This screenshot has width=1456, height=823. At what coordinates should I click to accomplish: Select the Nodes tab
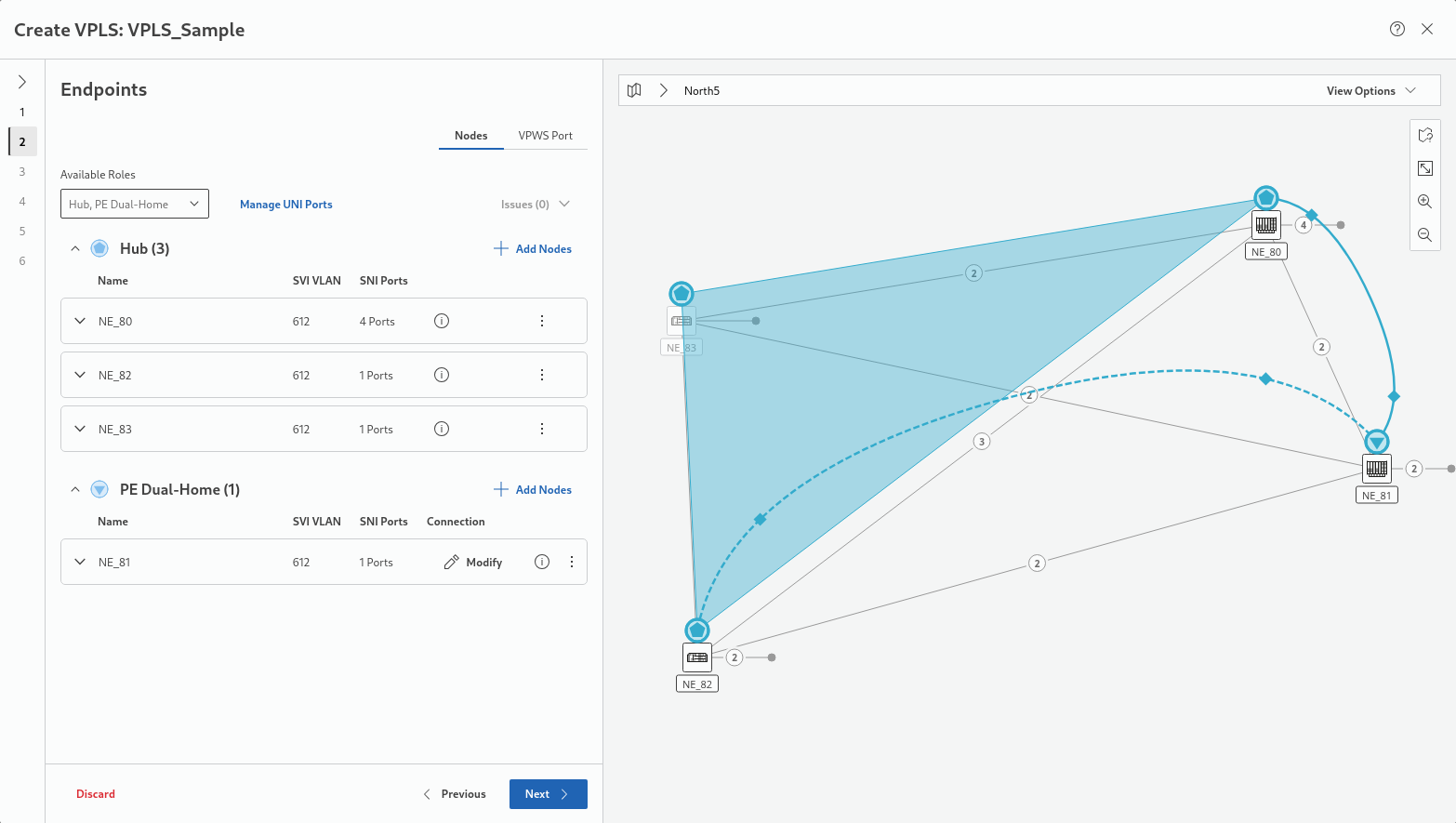(470, 136)
